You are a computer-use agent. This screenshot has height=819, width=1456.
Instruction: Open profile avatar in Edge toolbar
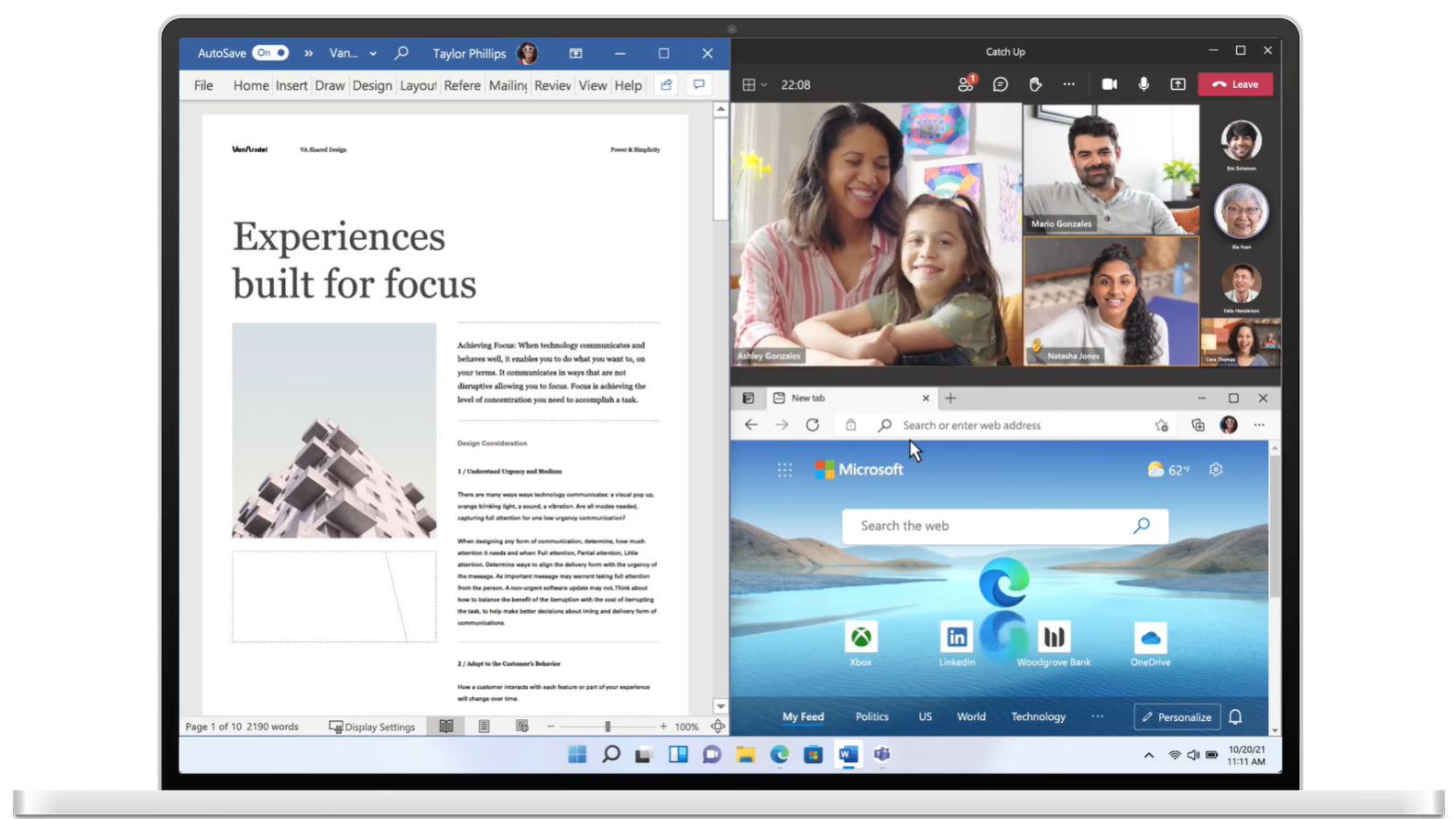(x=1229, y=425)
